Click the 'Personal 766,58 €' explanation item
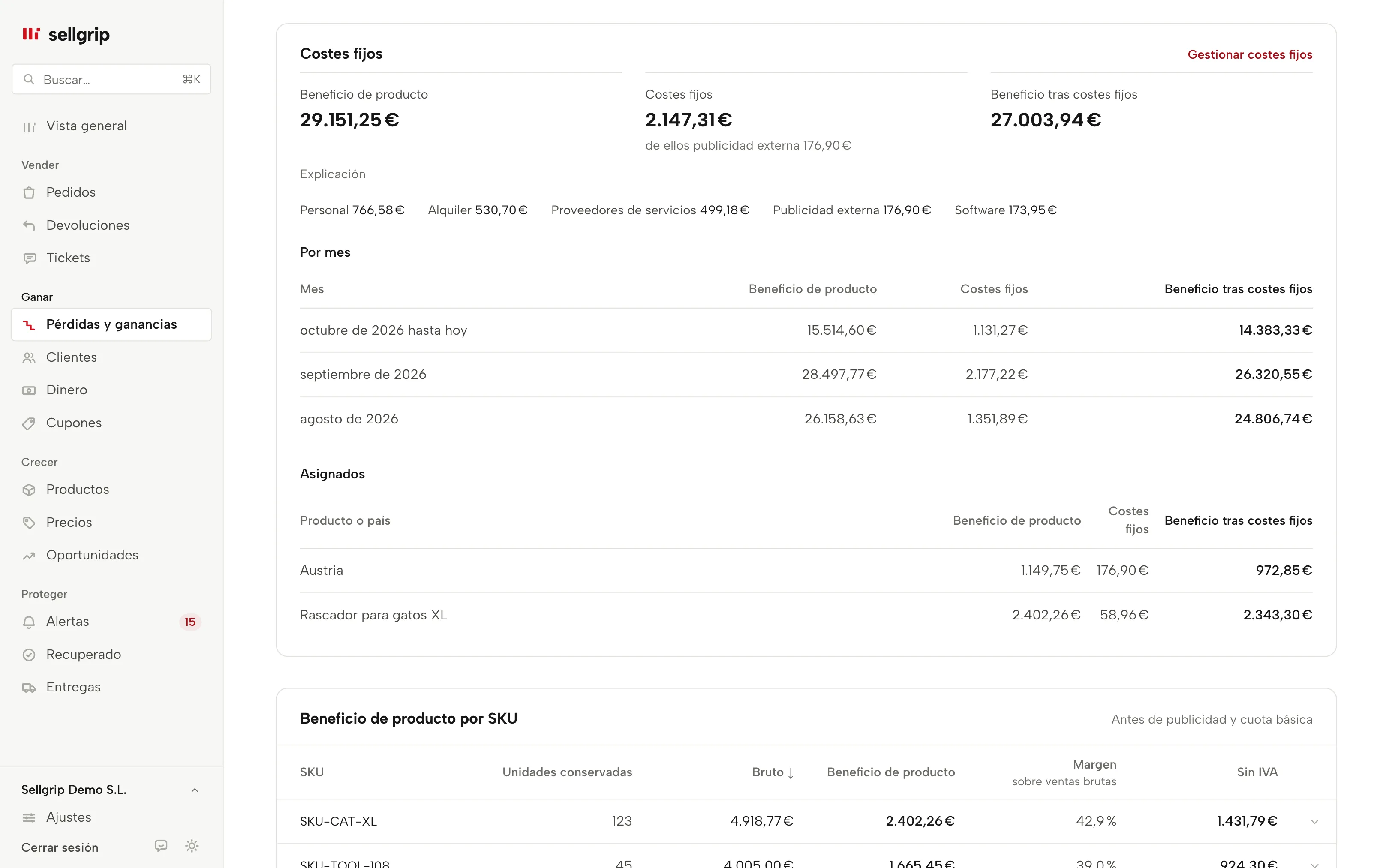The height and width of the screenshot is (868, 1389). (x=352, y=210)
